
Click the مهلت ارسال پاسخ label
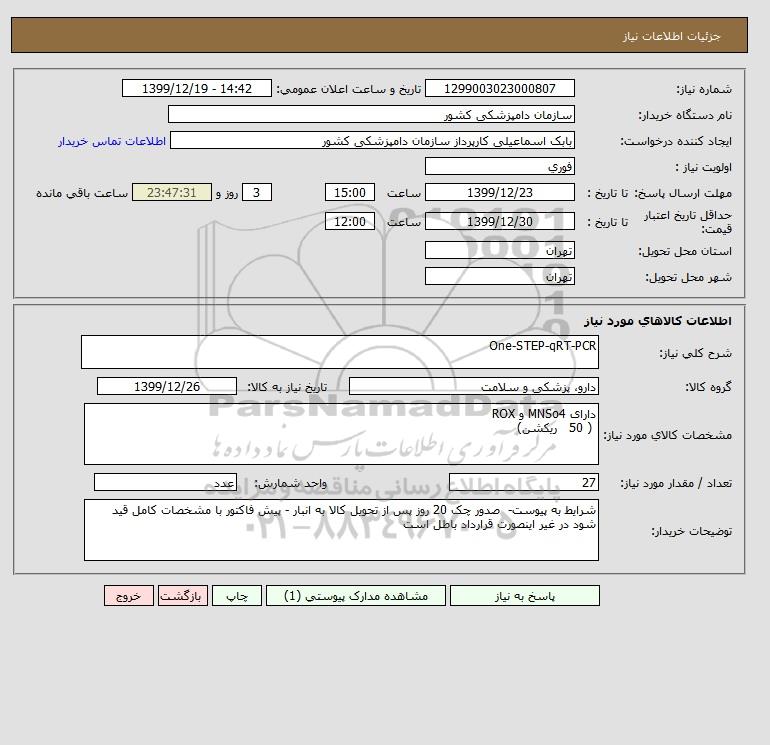683,193
